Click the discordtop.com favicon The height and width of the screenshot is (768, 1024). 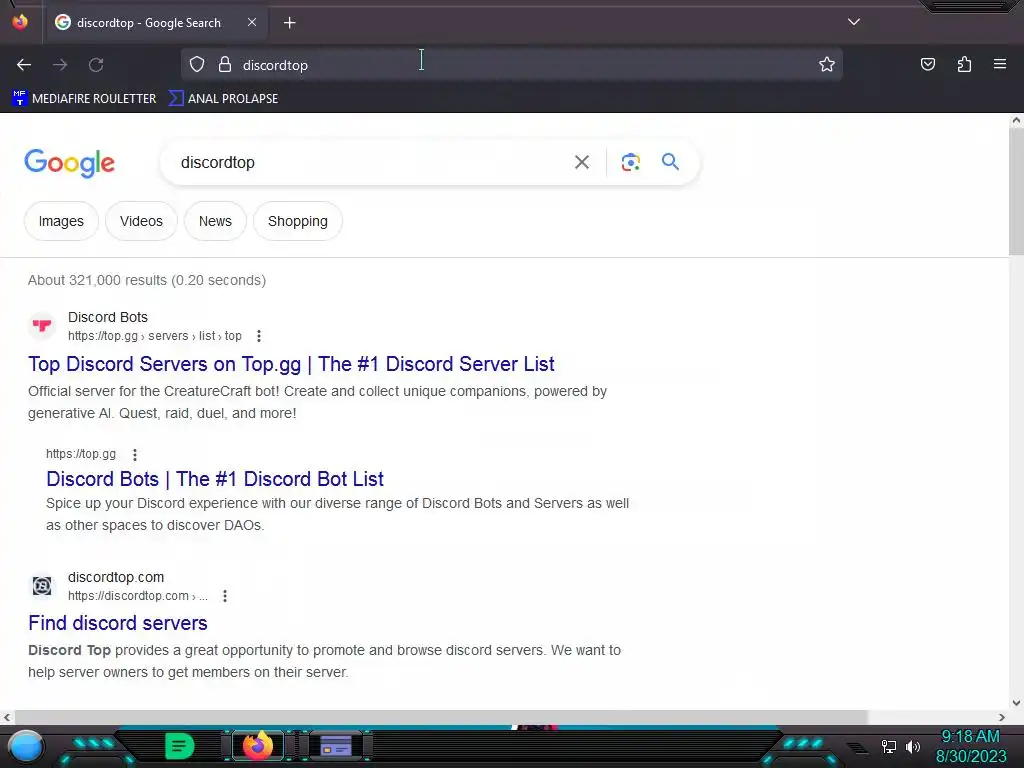tap(42, 585)
